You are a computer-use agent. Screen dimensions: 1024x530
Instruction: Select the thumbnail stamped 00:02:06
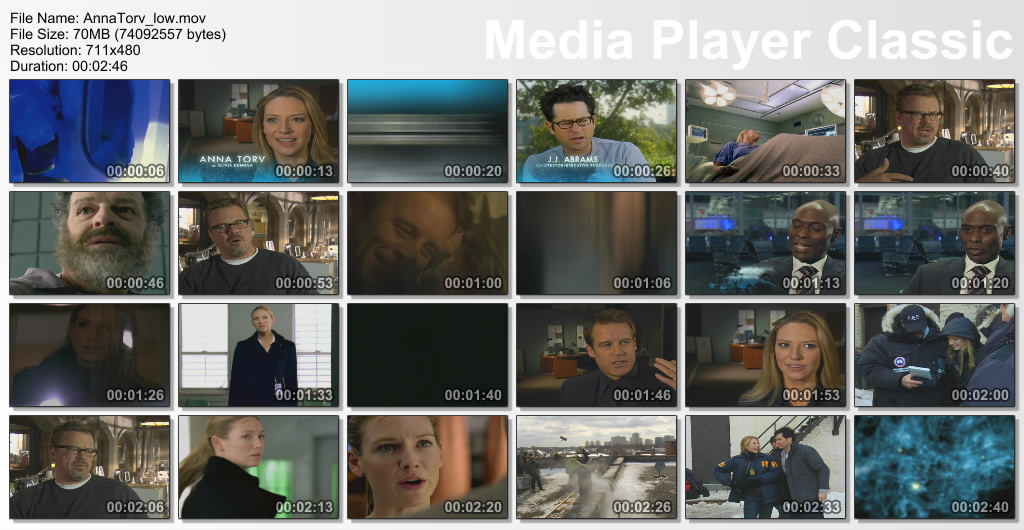tap(89, 467)
